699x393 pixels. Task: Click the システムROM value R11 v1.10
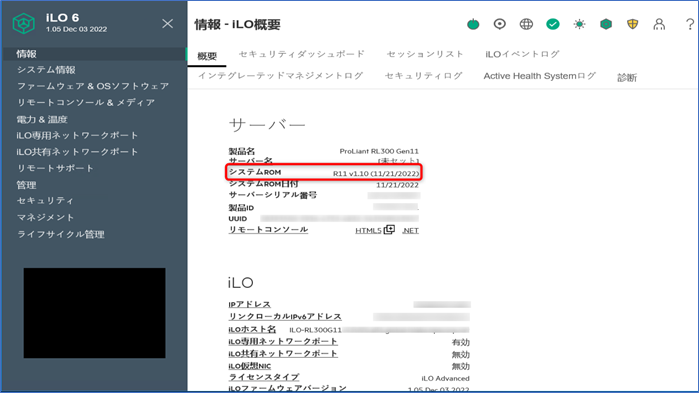click(376, 173)
